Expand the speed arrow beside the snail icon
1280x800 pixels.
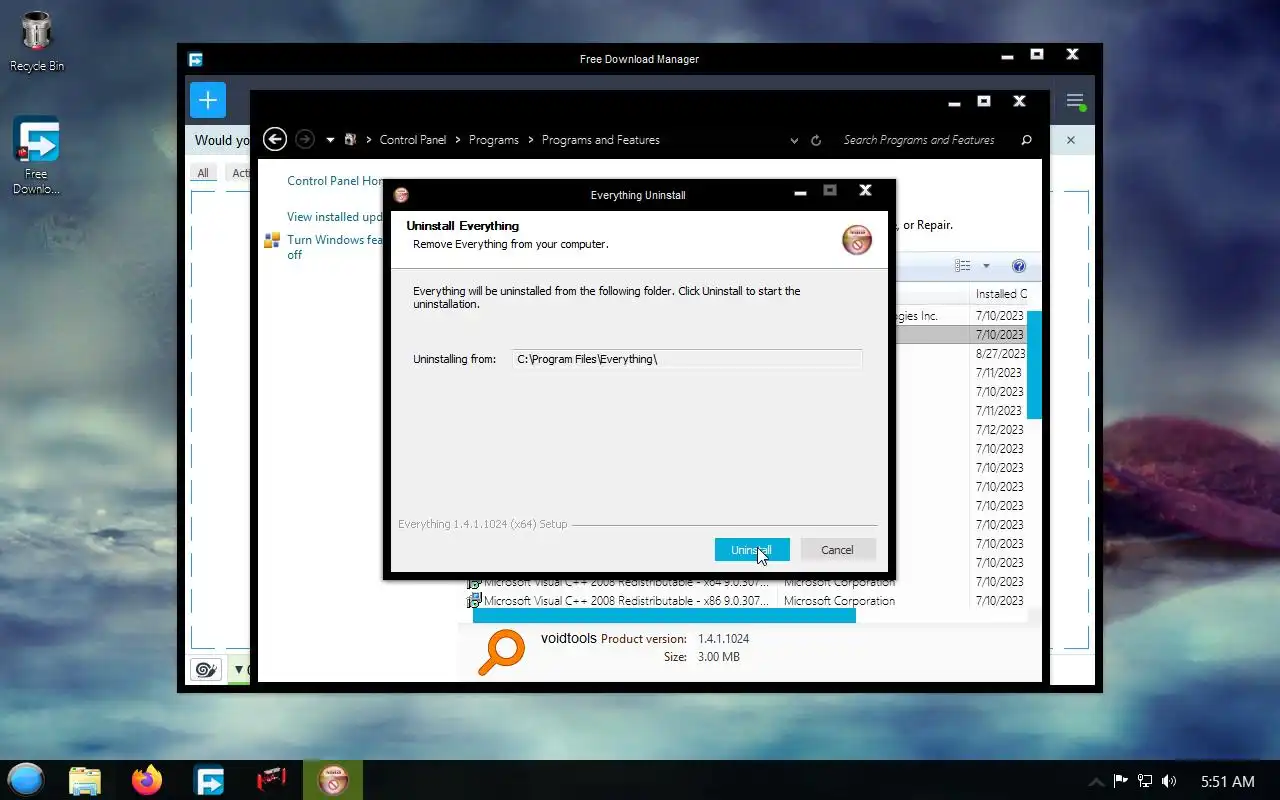pos(239,669)
